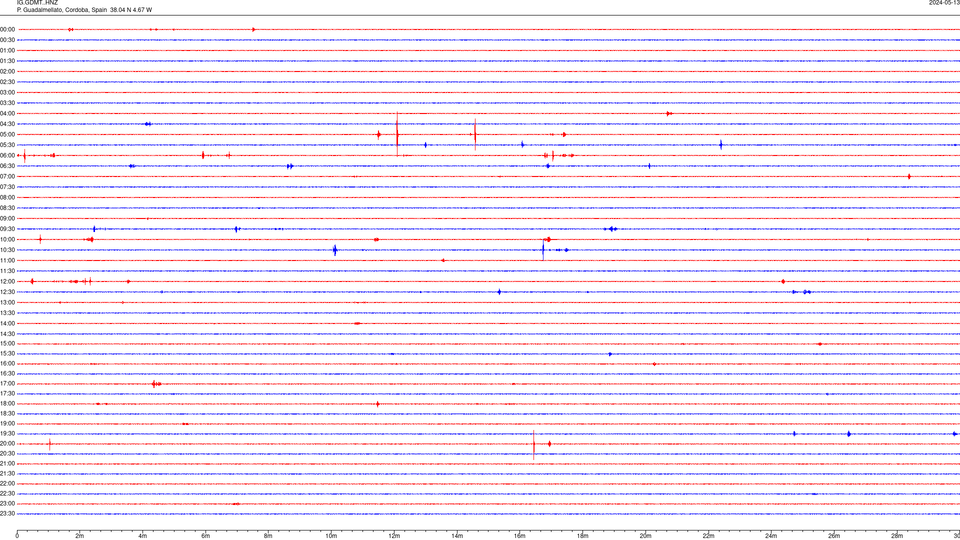Click the 09:00 row label
960x540 pixels.
coord(7,219)
